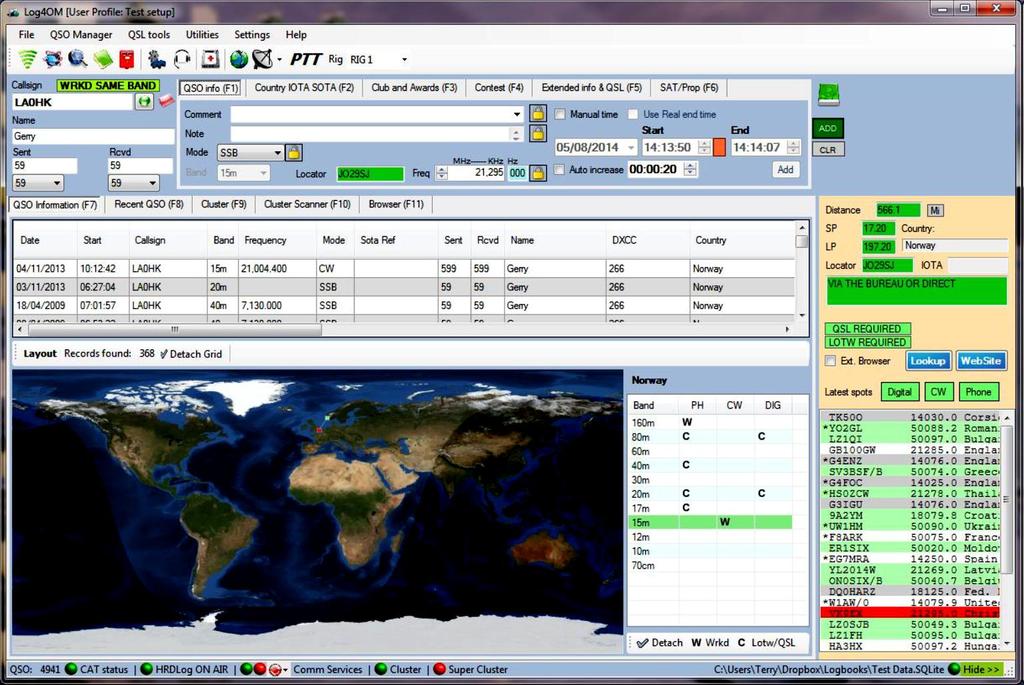
Task: Filter latest spots by Digital
Action: tap(899, 392)
